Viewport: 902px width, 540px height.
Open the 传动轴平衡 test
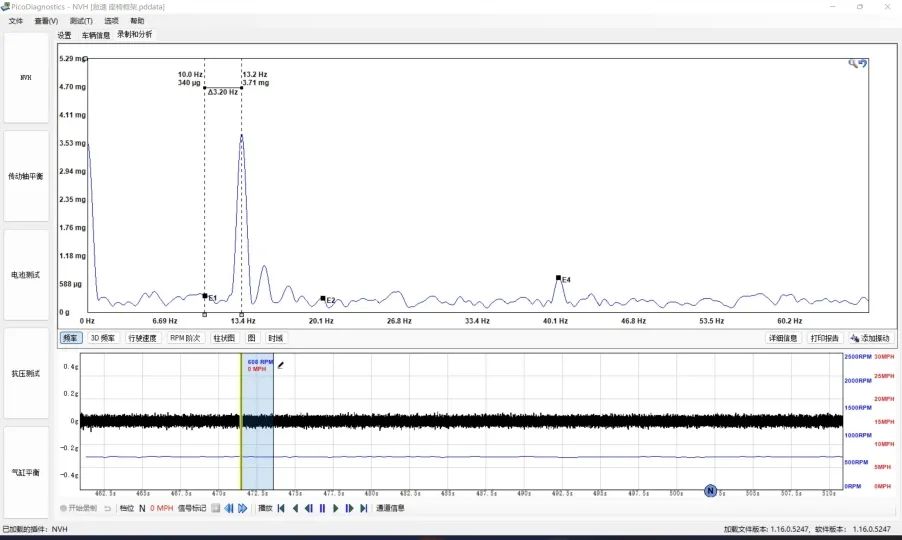26,176
